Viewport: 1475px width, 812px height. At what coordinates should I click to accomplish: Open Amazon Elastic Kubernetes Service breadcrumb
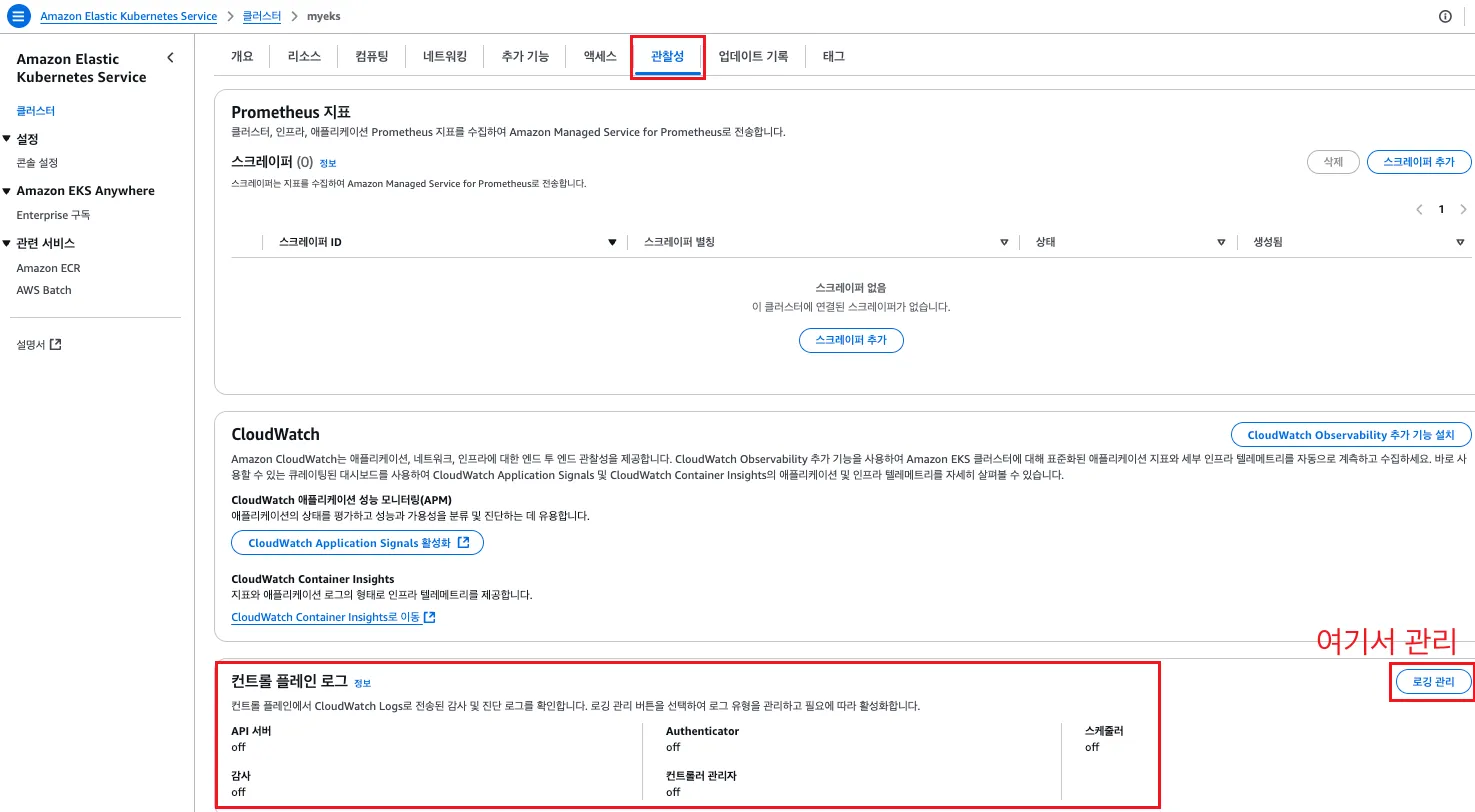(128, 17)
